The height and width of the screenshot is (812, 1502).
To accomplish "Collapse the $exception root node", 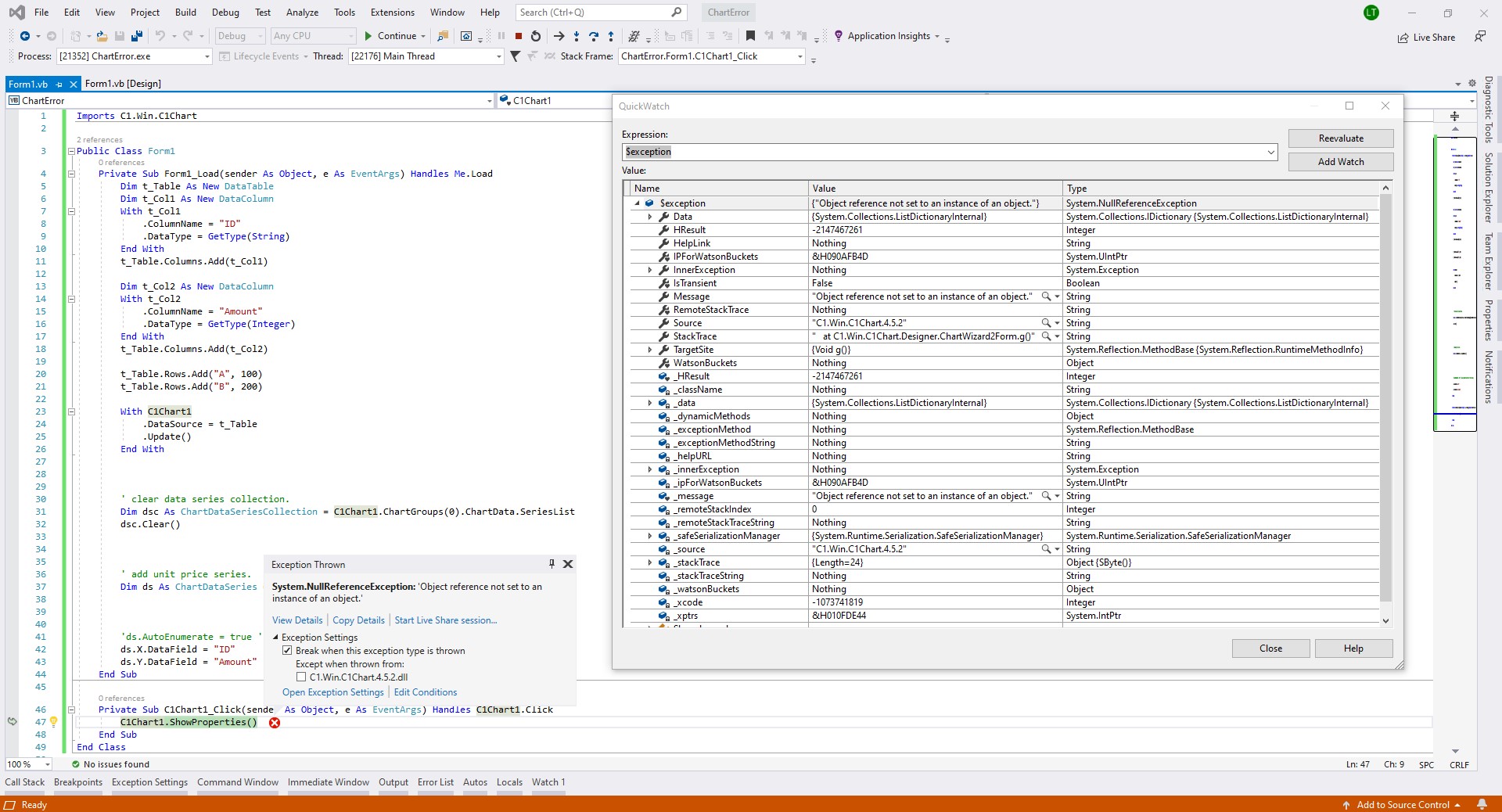I will [637, 203].
